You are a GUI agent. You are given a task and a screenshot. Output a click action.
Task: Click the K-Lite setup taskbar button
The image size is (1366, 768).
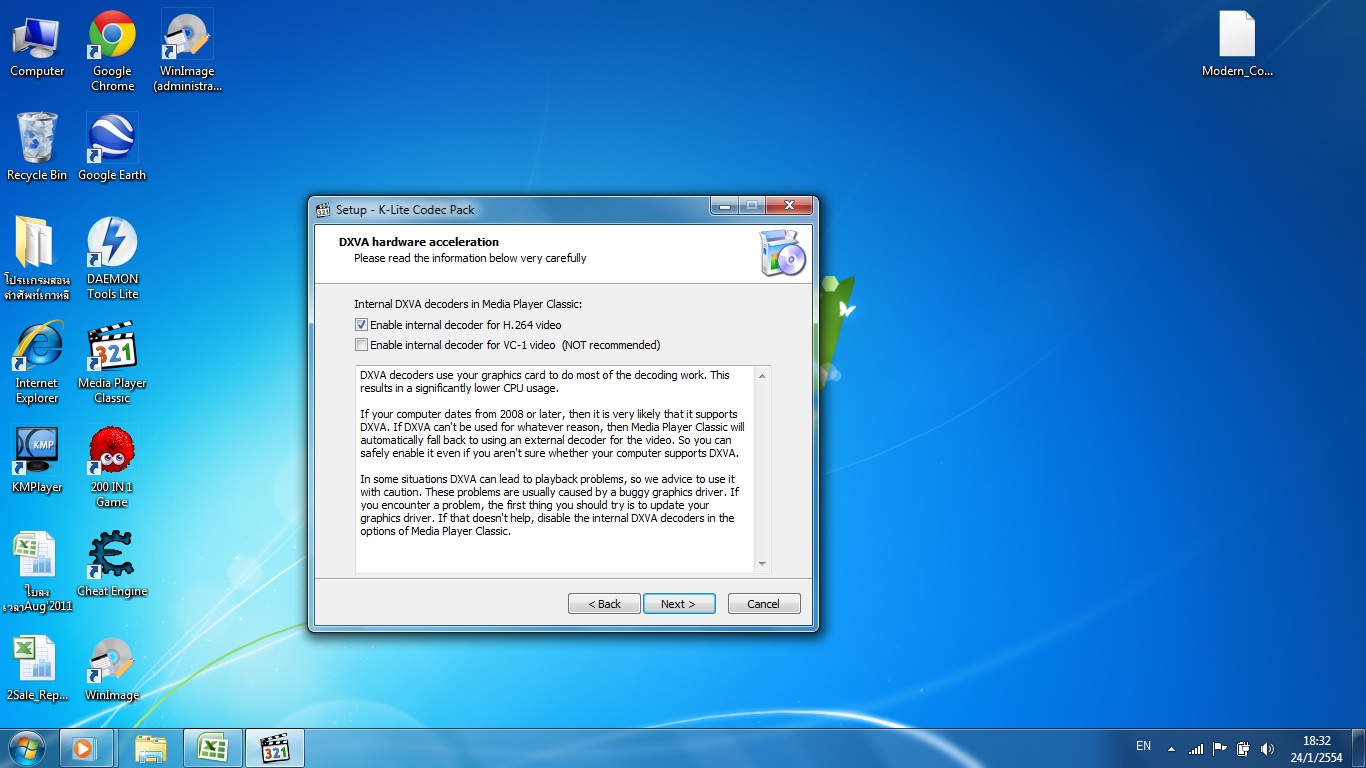click(x=274, y=748)
